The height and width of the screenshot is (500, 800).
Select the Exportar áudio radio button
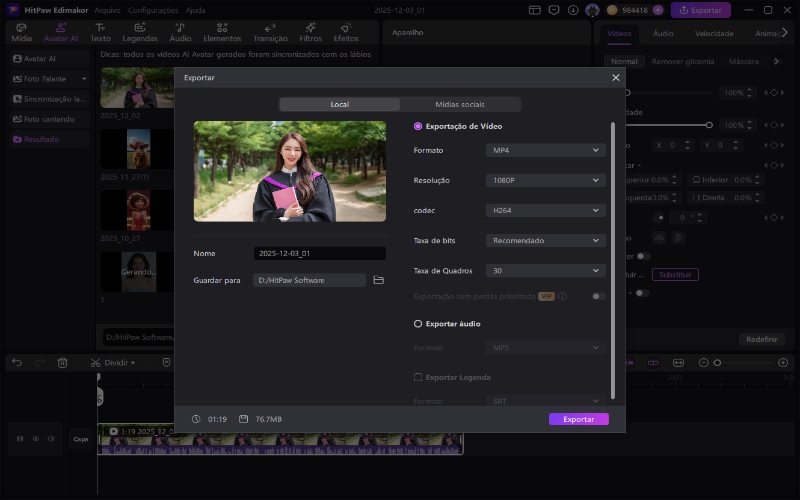pos(418,324)
